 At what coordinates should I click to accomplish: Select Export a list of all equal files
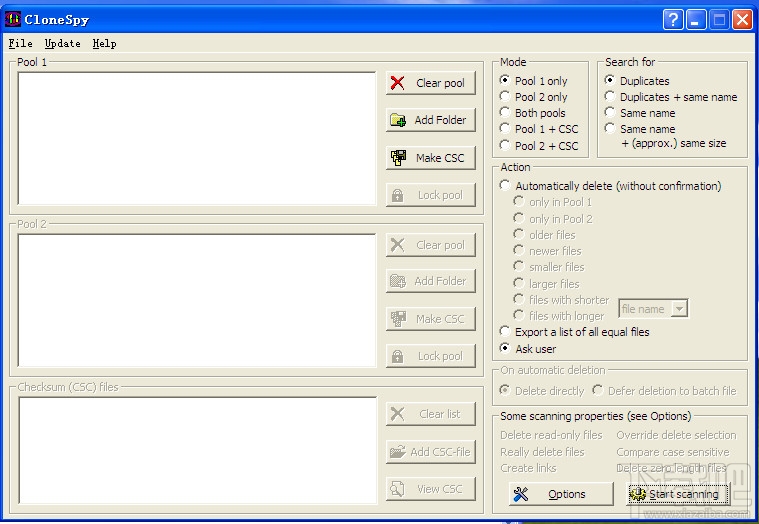[575, 332]
